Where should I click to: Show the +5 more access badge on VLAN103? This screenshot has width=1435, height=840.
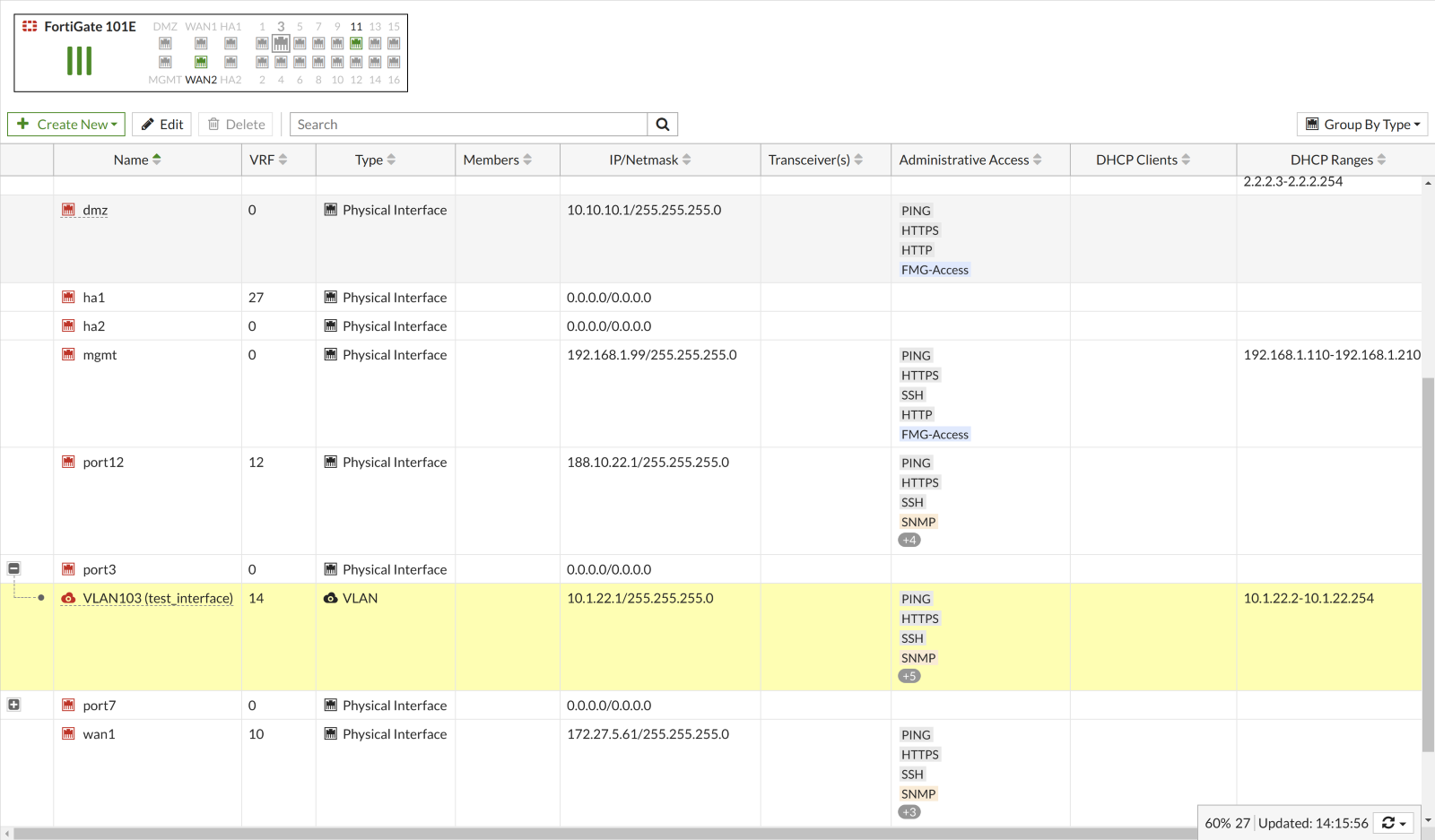pyautogui.click(x=909, y=676)
